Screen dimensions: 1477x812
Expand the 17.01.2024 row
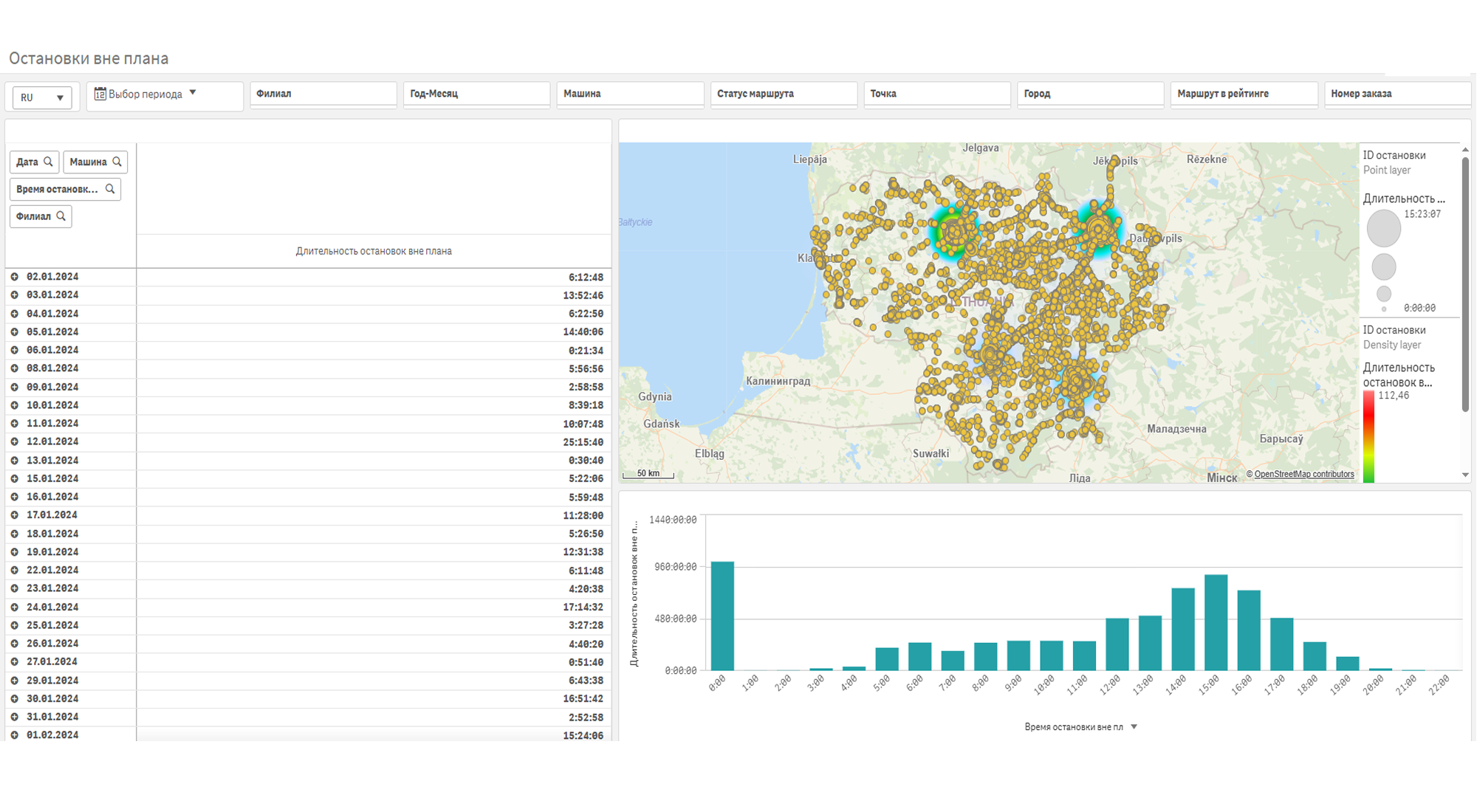(14, 515)
